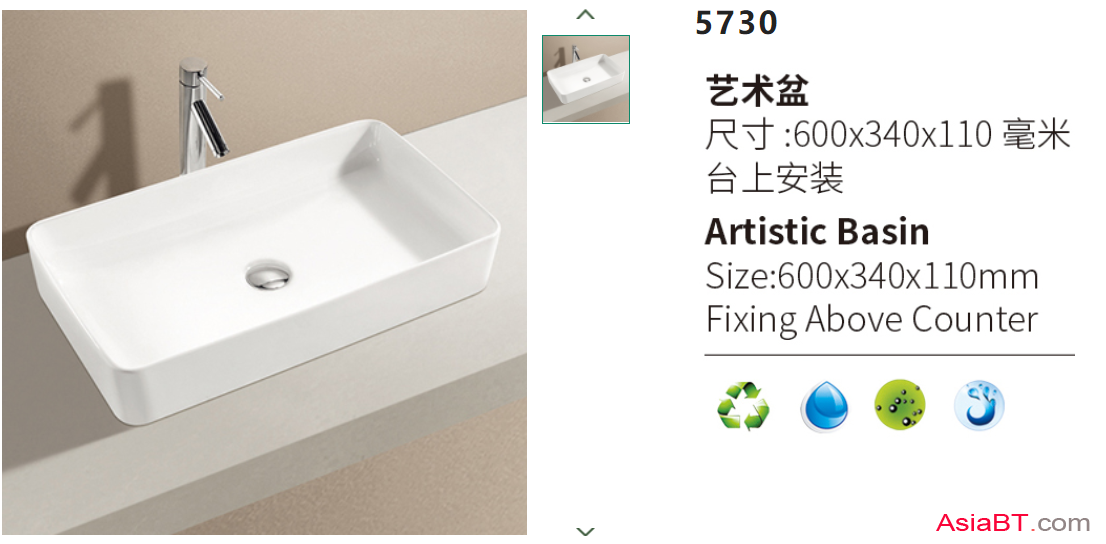This screenshot has width=1106, height=544.
Task: Click the green recycle arrows icon
Action: point(743,406)
